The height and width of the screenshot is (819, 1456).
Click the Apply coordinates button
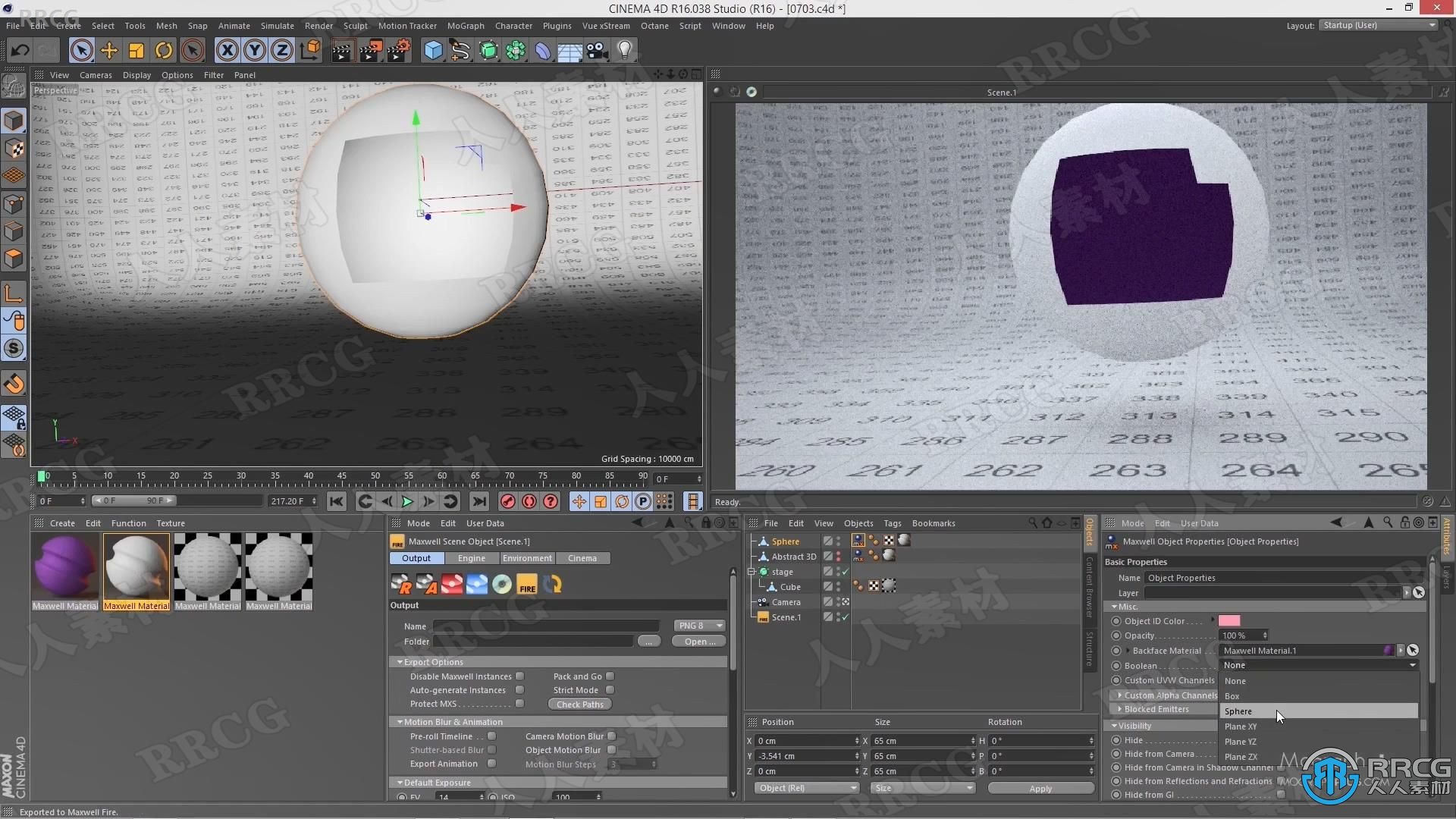tap(1040, 789)
